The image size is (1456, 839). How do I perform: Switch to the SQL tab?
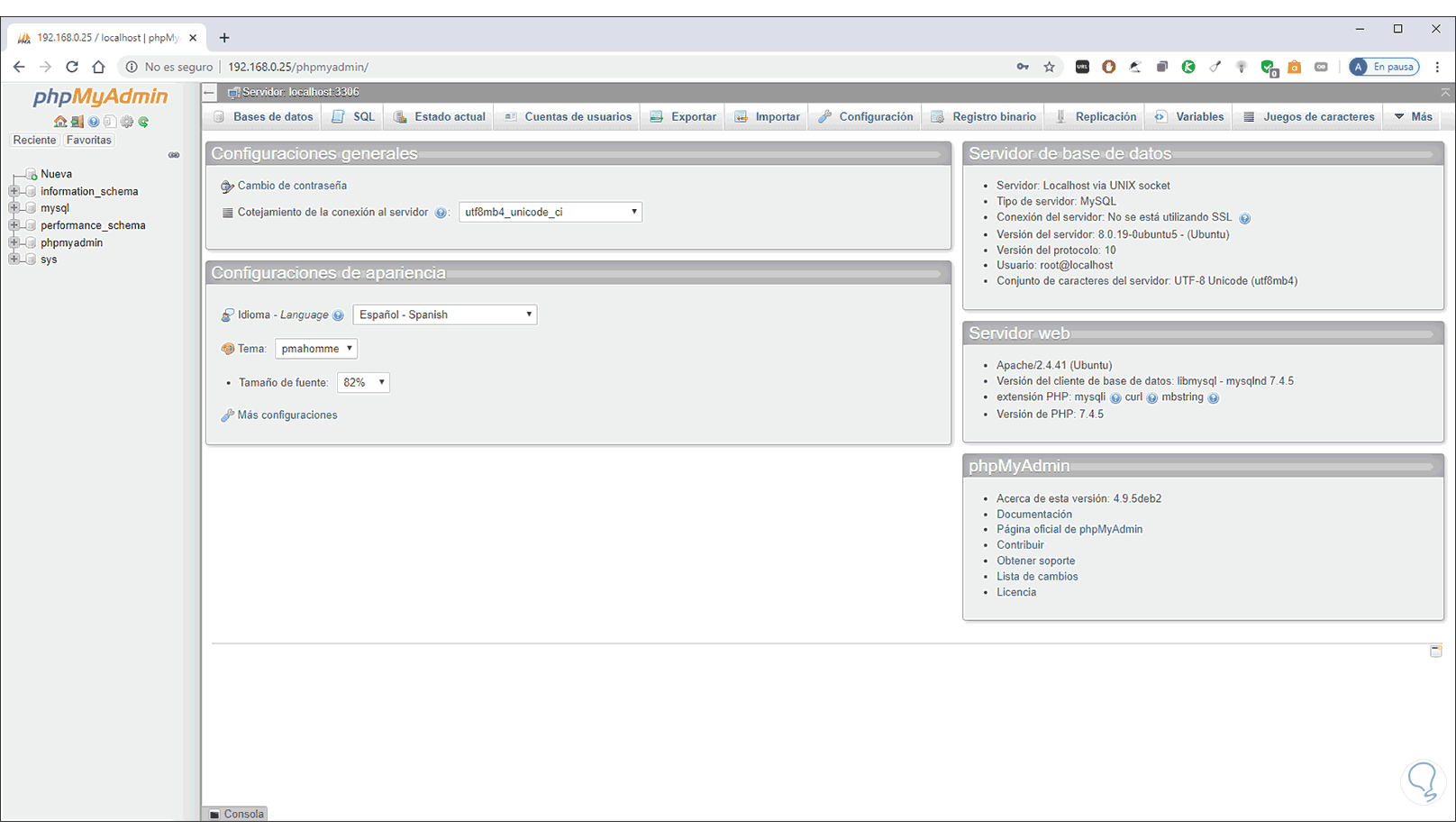353,117
